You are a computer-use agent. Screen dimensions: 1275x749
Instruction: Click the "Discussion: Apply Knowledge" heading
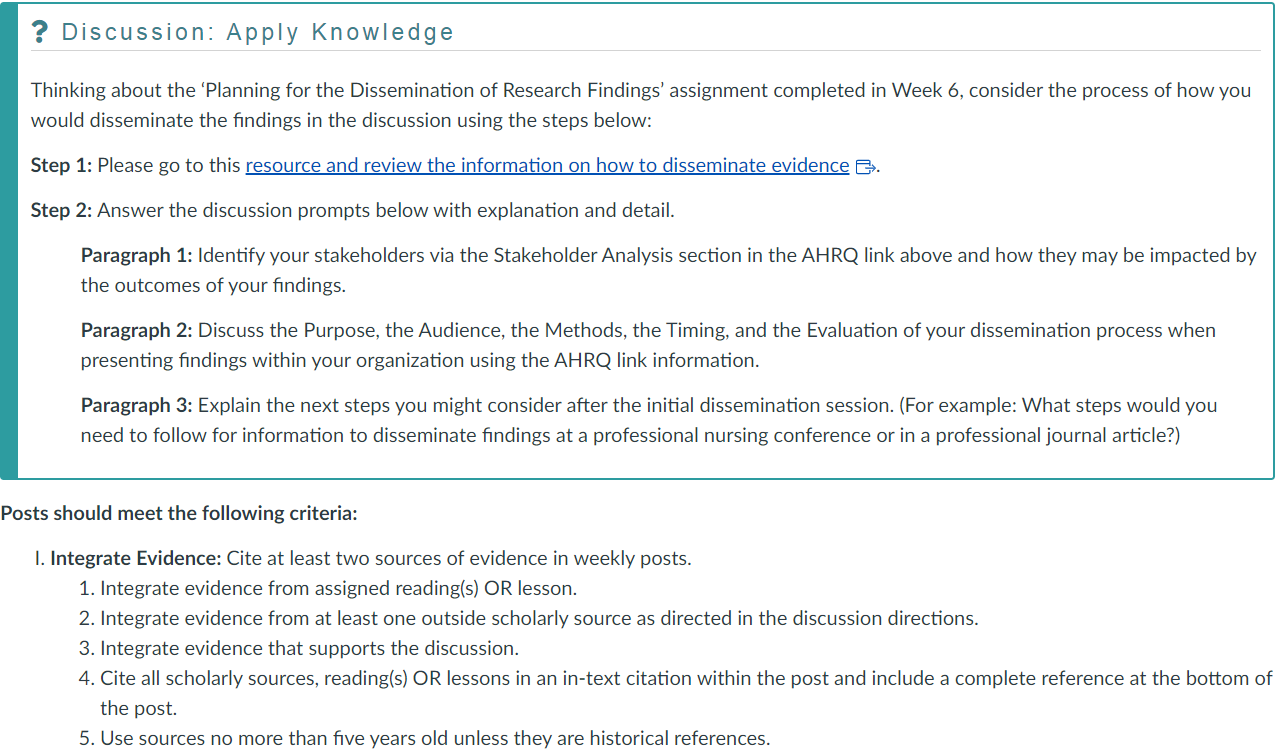(x=258, y=32)
